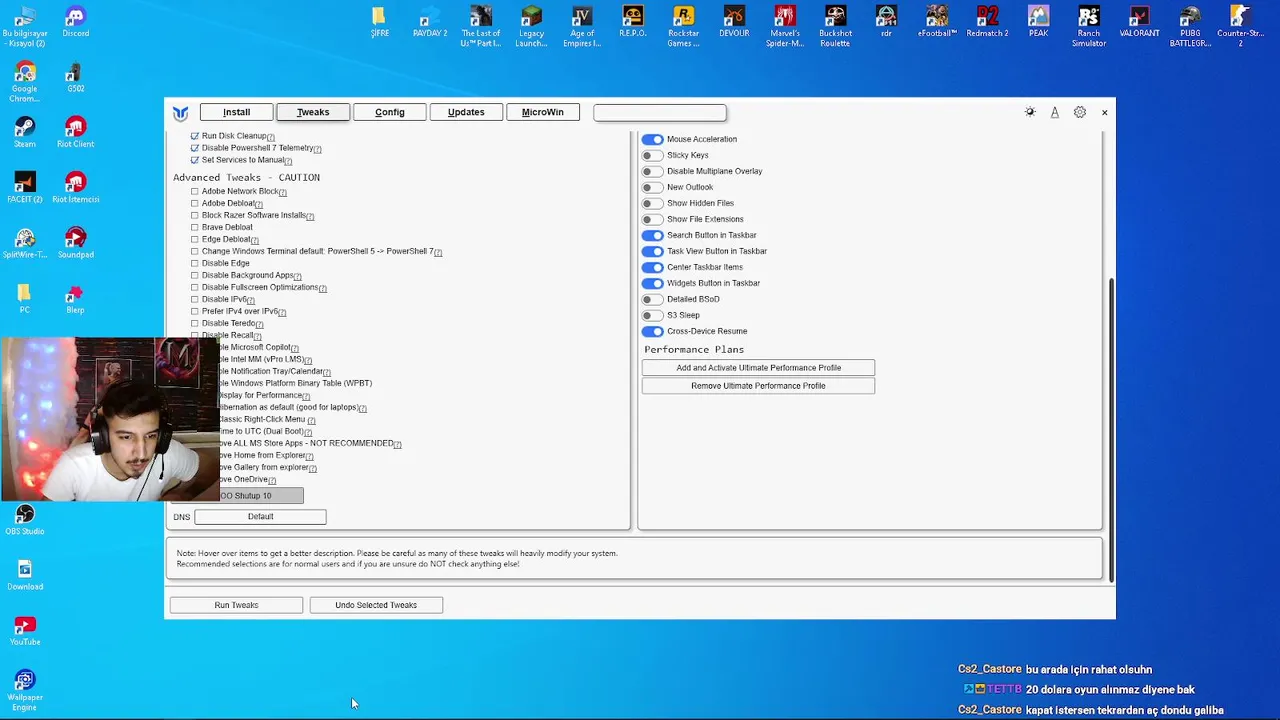The height and width of the screenshot is (720, 1280).
Task: Enable Show File Extensions toggle
Action: (652, 219)
